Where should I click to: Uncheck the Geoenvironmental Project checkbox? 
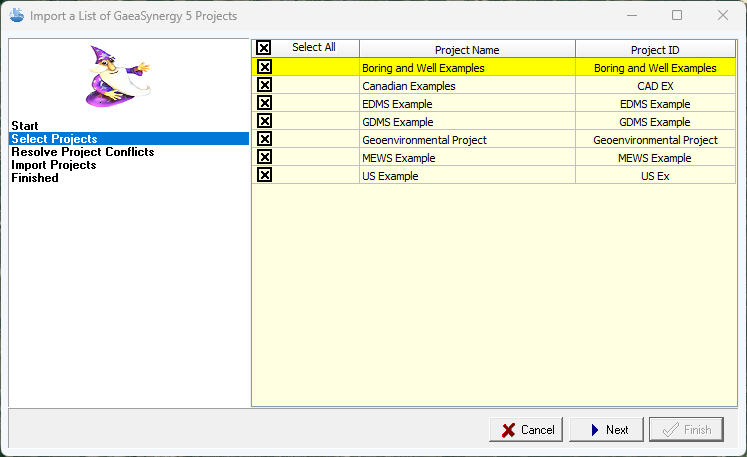click(264, 139)
